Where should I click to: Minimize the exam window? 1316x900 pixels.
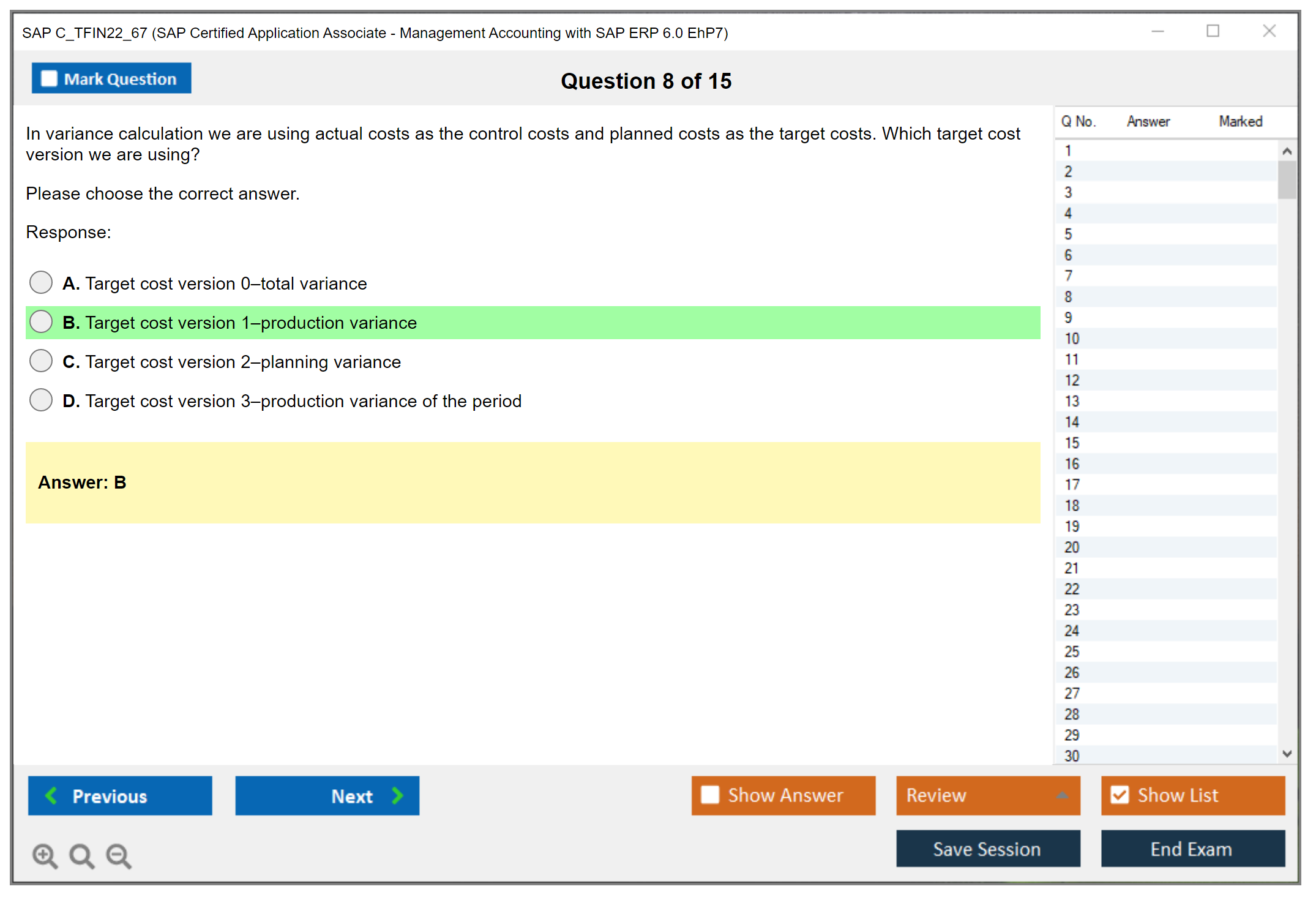pyautogui.click(x=1157, y=31)
